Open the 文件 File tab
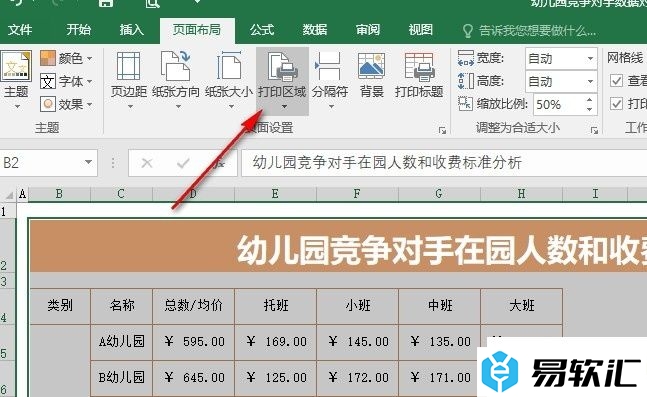The width and height of the screenshot is (647, 397). pos(20,30)
